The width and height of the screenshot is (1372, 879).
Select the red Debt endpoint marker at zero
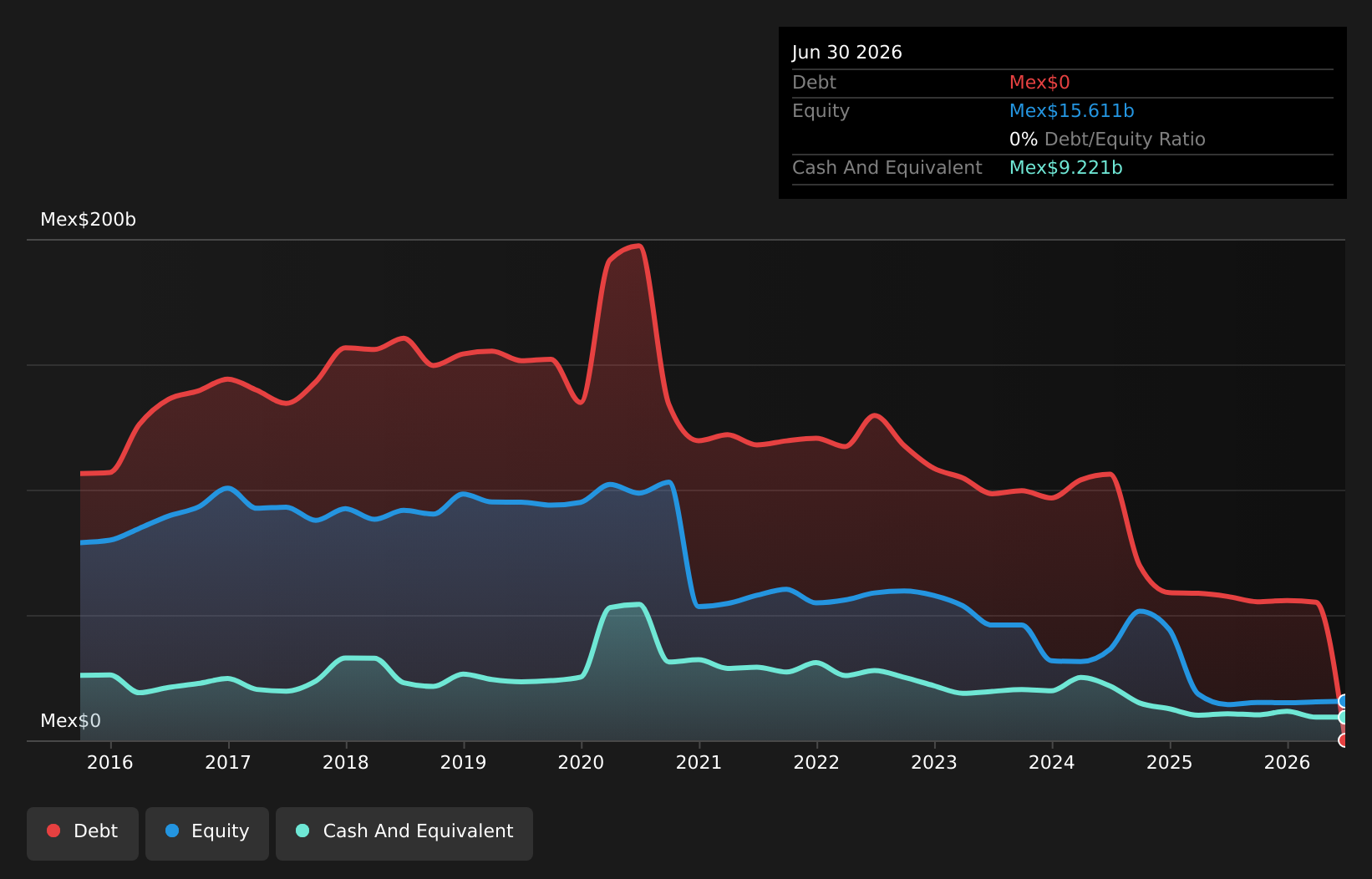click(x=1344, y=740)
